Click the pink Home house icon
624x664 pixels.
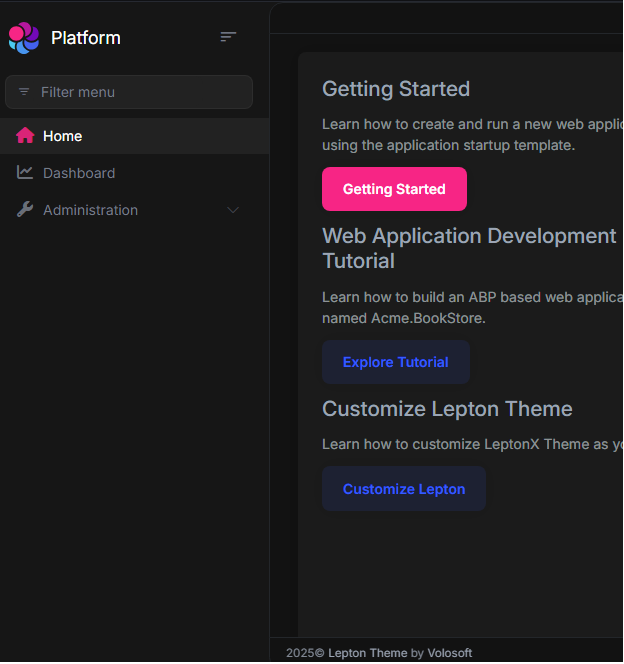point(25,136)
